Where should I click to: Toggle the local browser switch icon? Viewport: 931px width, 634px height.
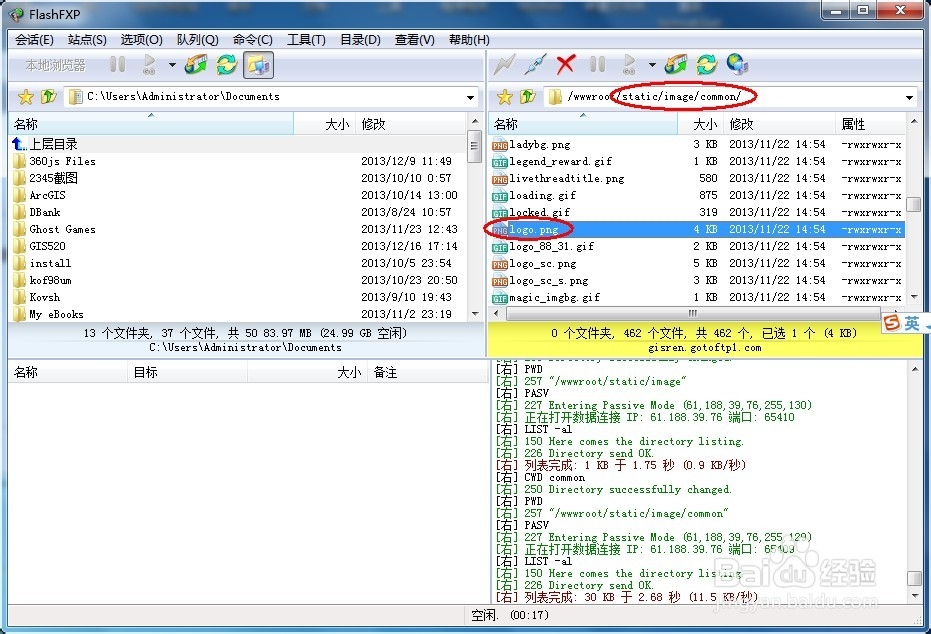coord(258,65)
